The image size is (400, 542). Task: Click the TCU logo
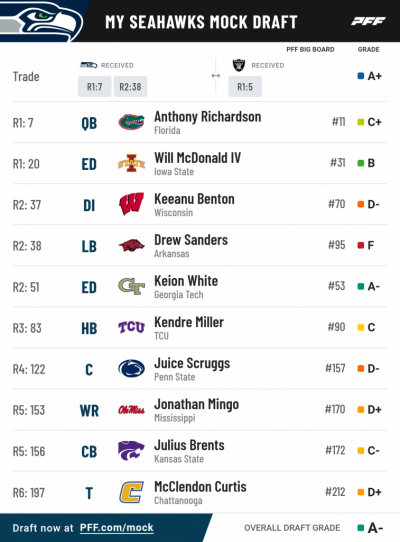(x=131, y=327)
